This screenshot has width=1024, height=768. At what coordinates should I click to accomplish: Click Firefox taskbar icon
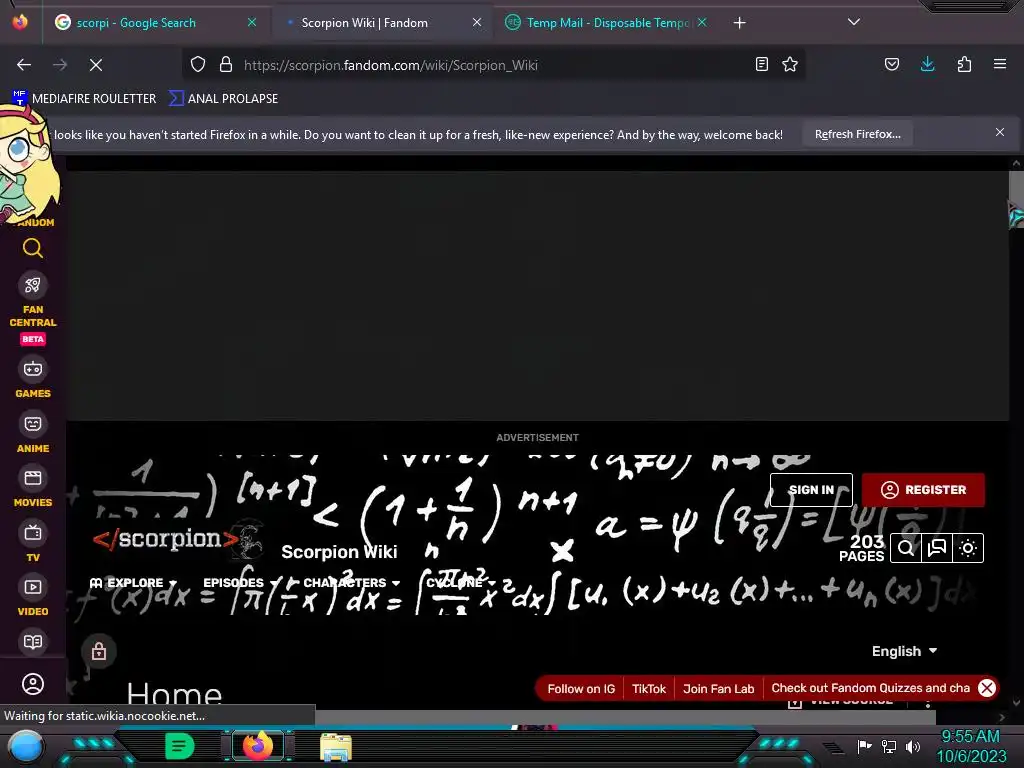pyautogui.click(x=257, y=746)
